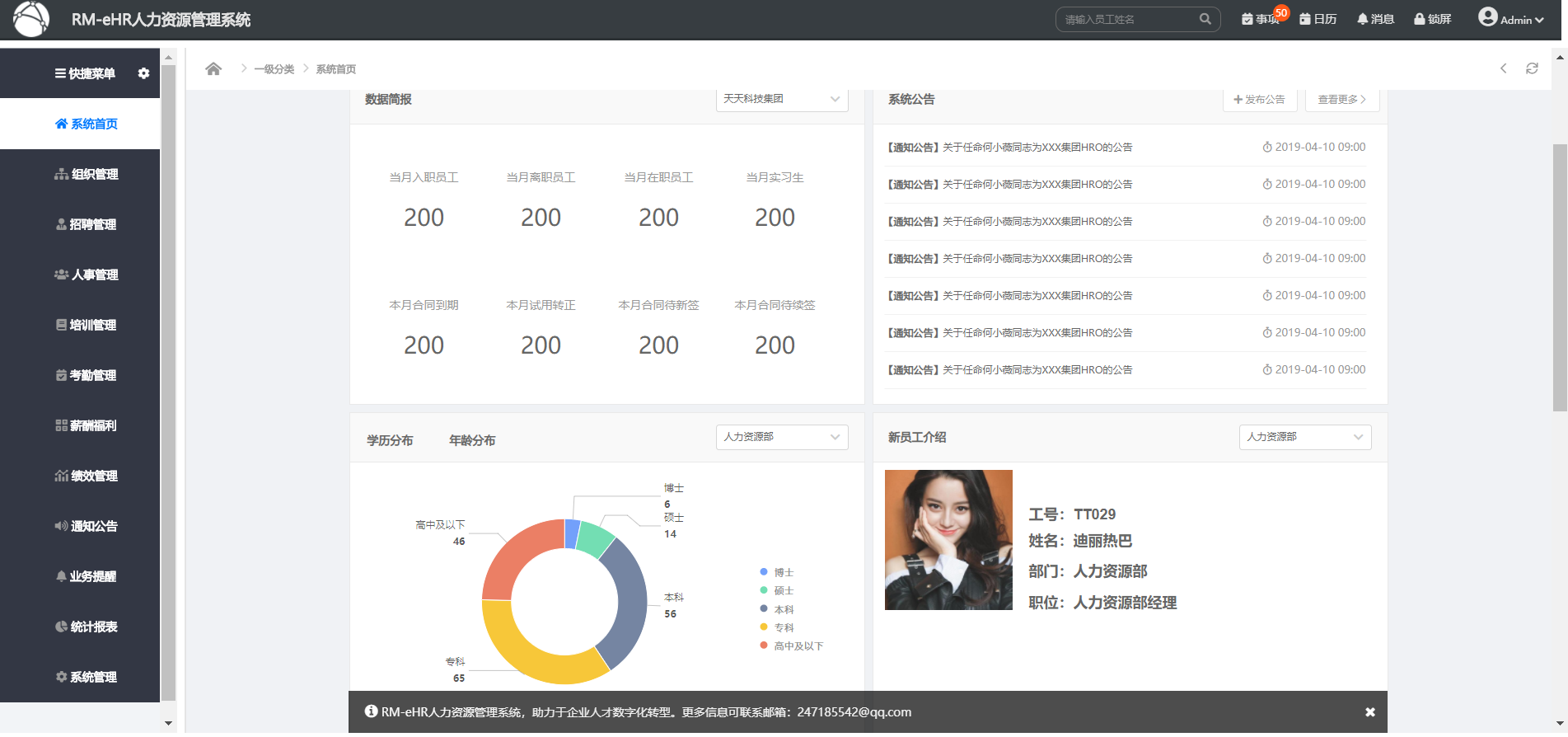Open the Admin account dropdown arrow
The height and width of the screenshot is (737, 1568).
1539,20
